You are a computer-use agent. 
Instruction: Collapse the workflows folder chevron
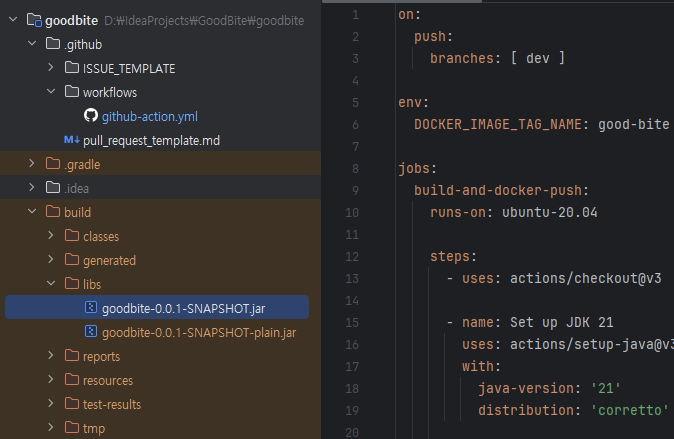coord(51,92)
